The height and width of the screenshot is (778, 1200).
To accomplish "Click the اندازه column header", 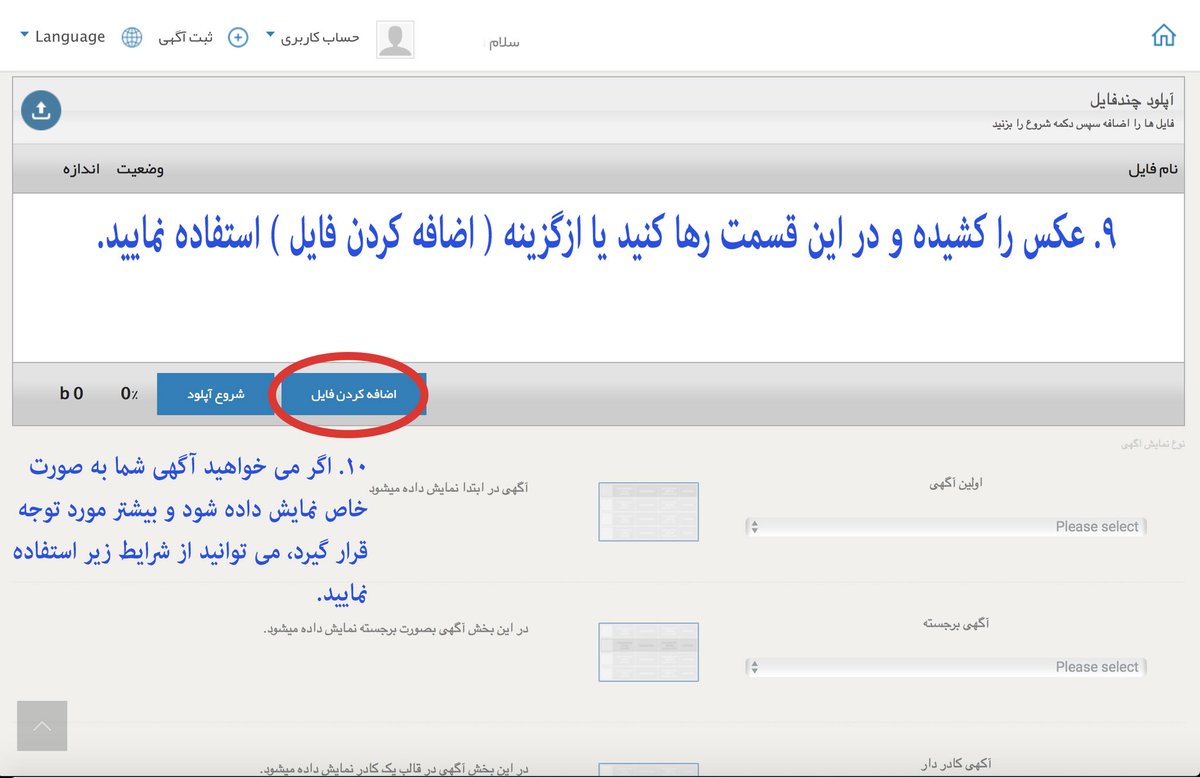I will click(x=81, y=169).
